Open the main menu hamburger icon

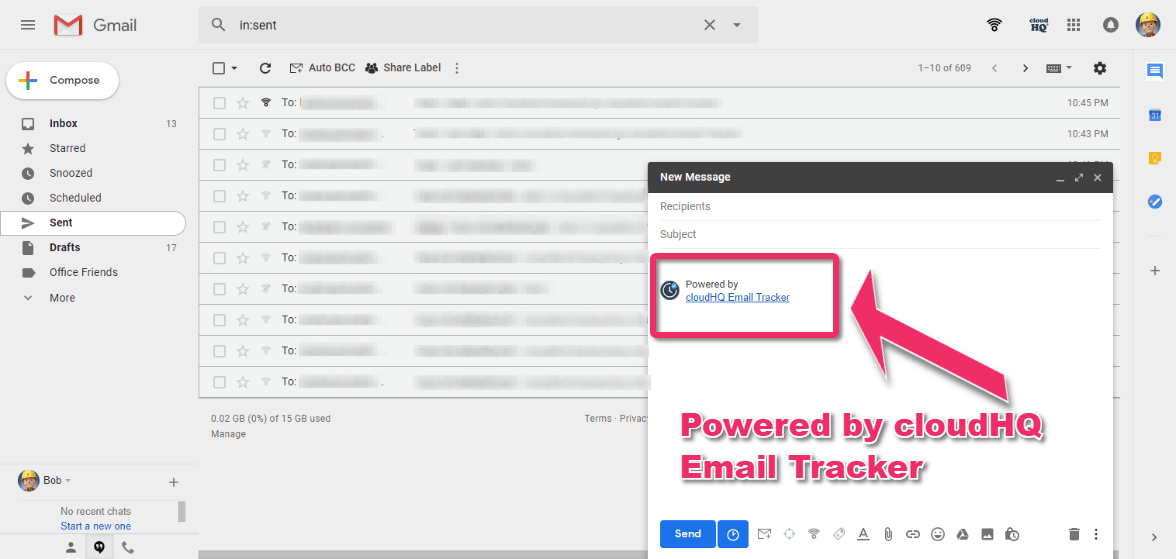click(28, 25)
